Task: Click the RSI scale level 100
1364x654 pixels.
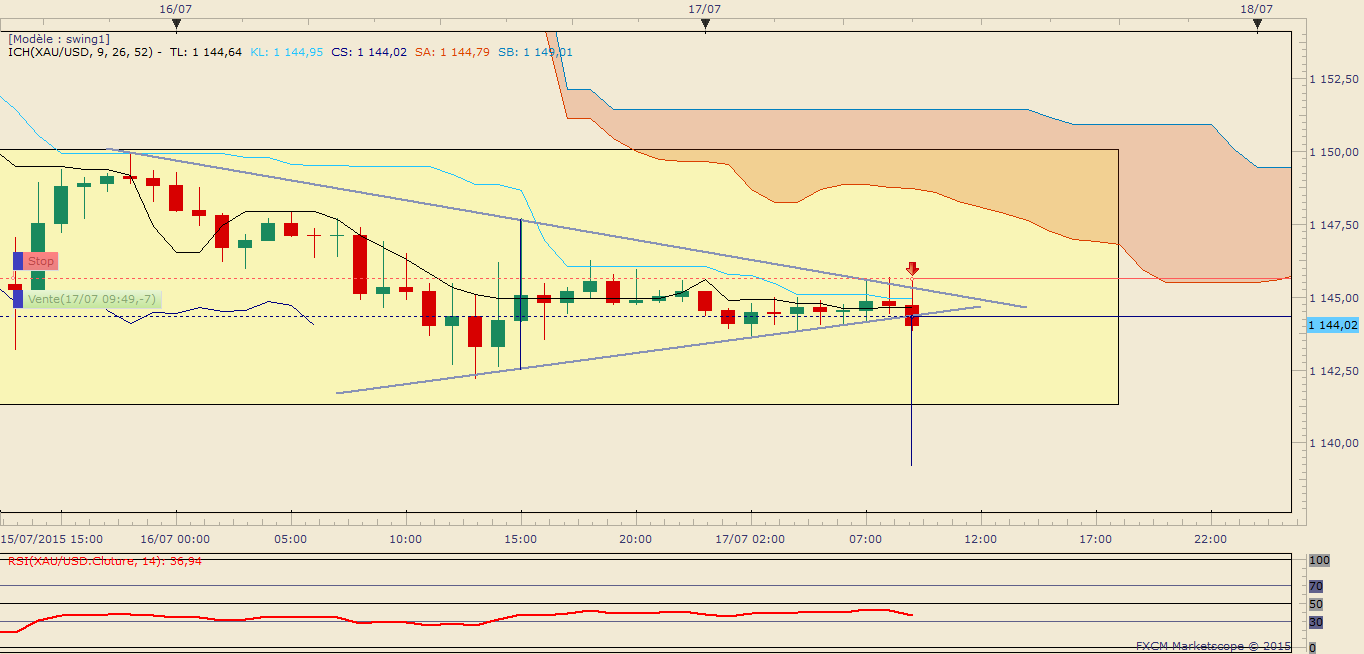Action: [1318, 560]
